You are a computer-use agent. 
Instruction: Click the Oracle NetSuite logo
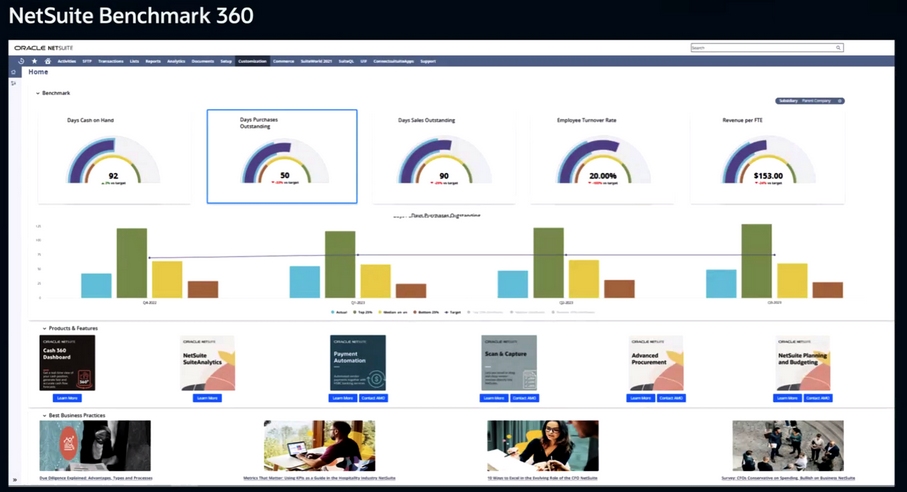tap(44, 48)
